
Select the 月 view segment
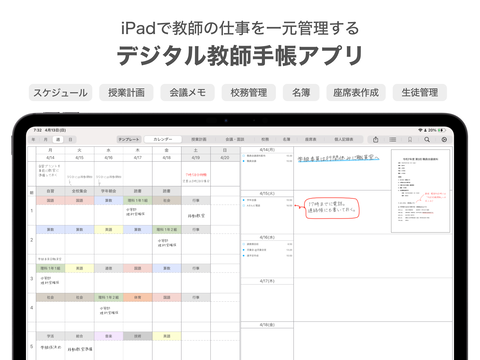pyautogui.click(x=45, y=139)
